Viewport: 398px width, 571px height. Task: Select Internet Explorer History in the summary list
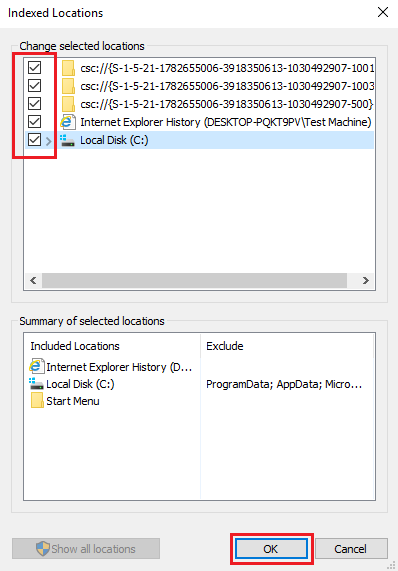tap(119, 367)
